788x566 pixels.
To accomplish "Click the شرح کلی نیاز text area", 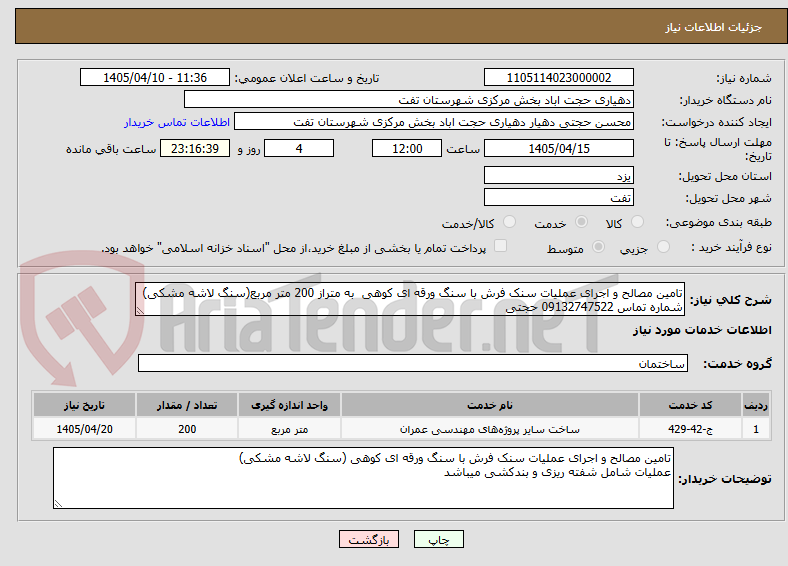I will pyautogui.click(x=410, y=299).
